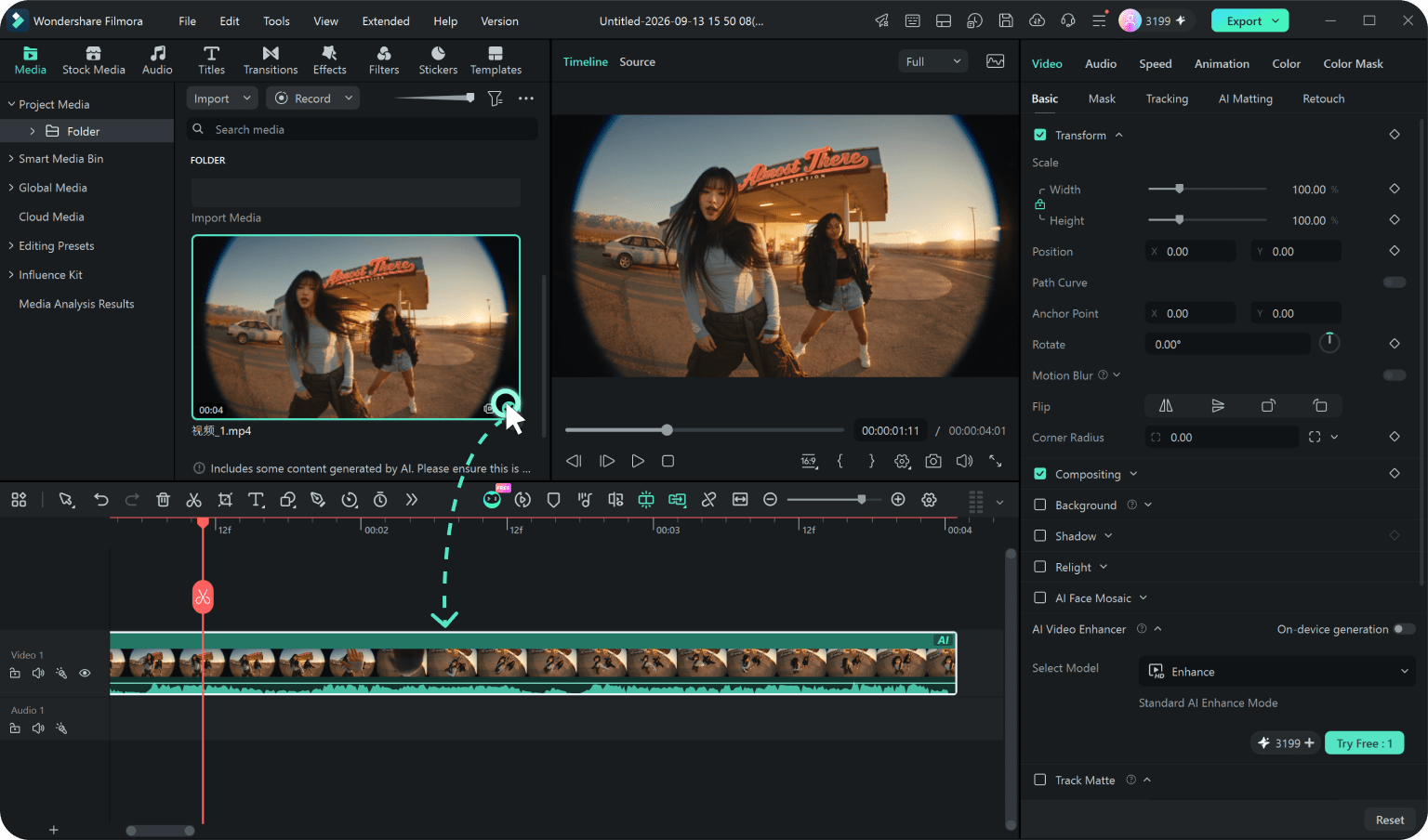
Task: Enable the Background checkbox
Action: pos(1040,505)
